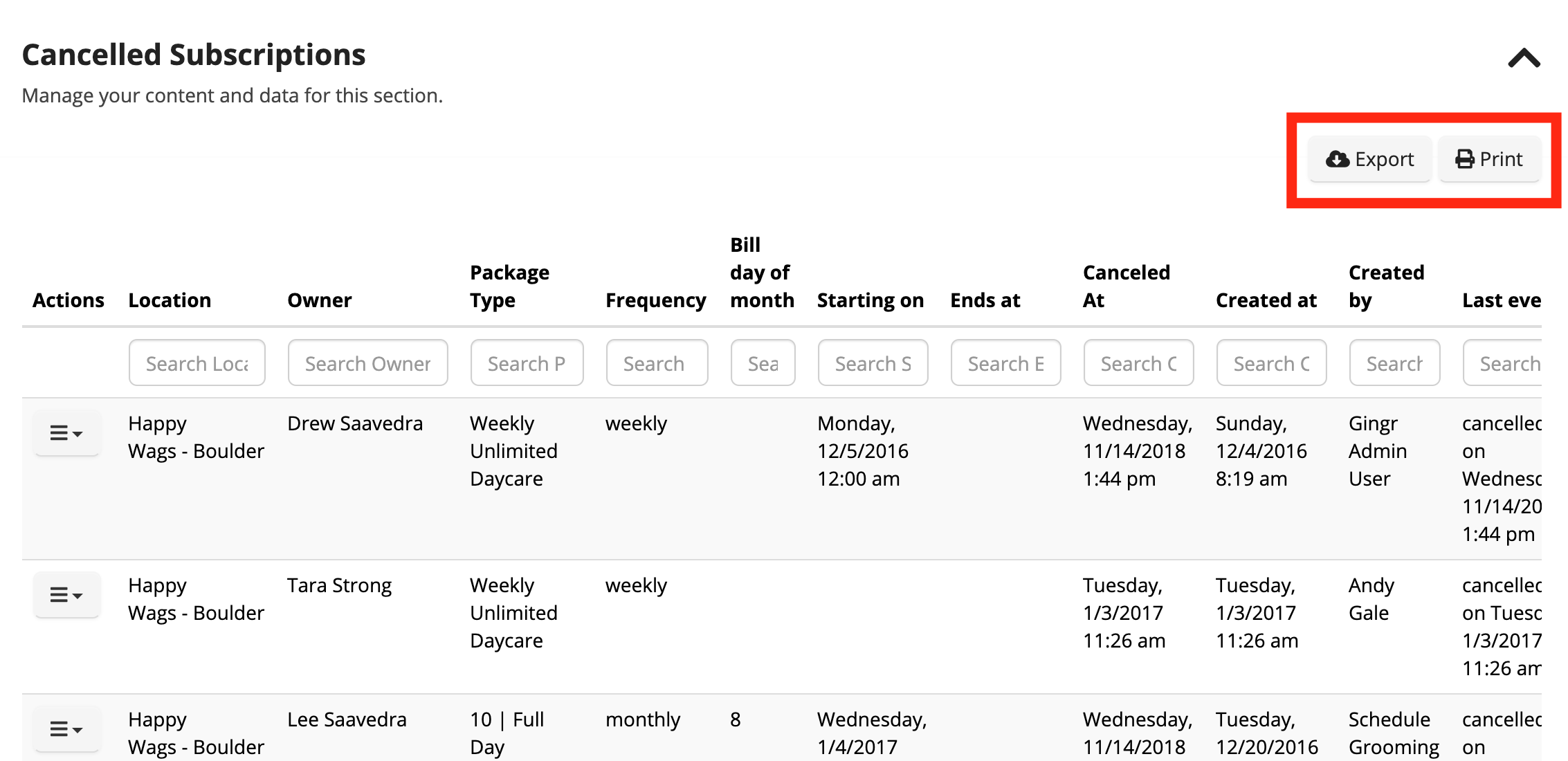Screen dimensions: 1568x761
Task: Click the Search Location input field
Action: tap(197, 363)
